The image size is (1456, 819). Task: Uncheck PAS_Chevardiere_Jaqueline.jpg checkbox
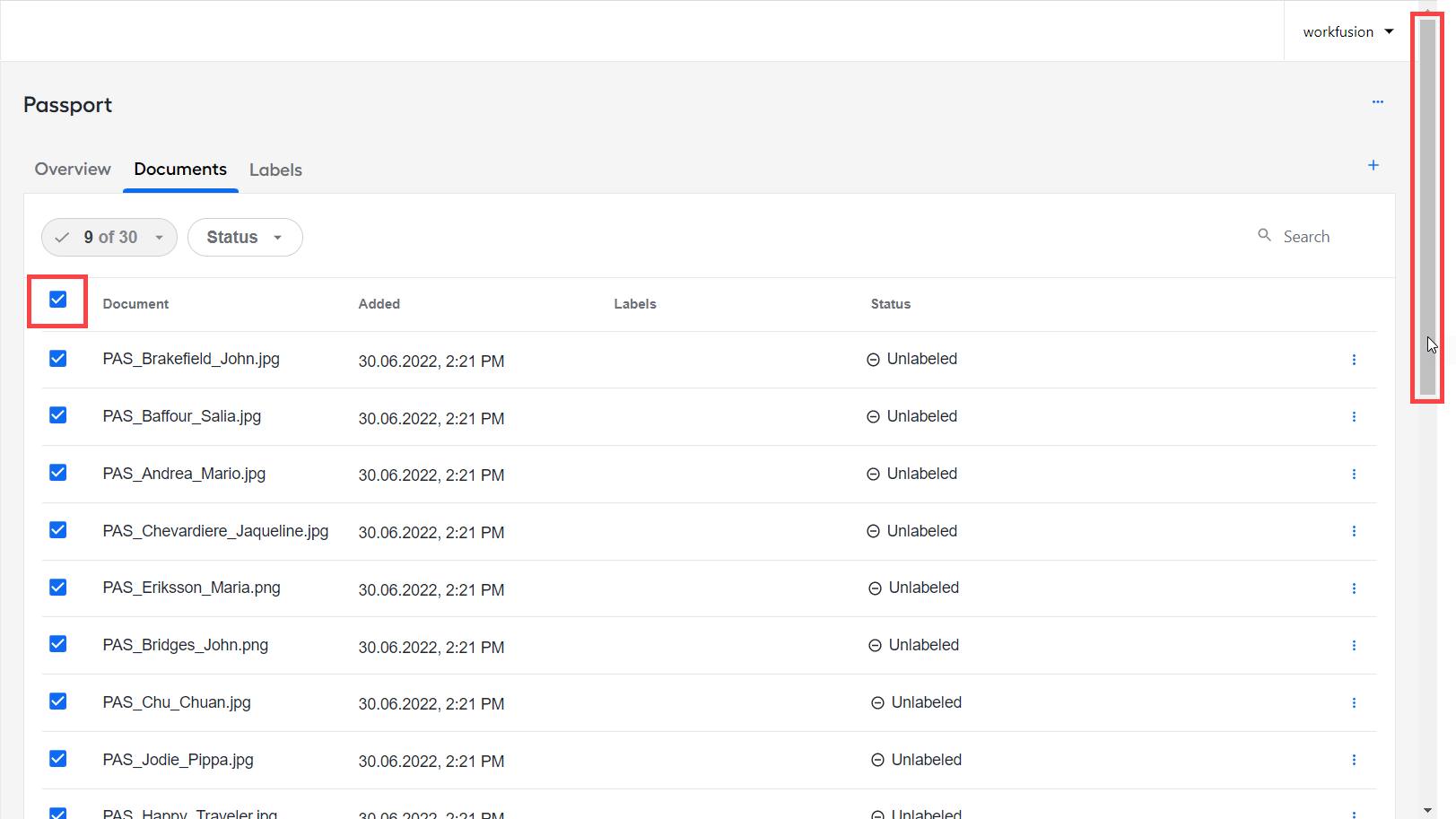pos(57,530)
